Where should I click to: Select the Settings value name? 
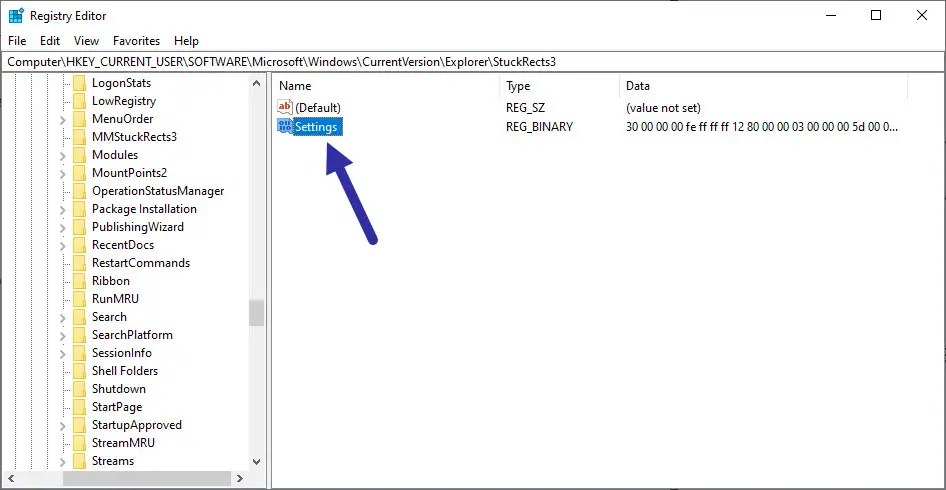318,127
